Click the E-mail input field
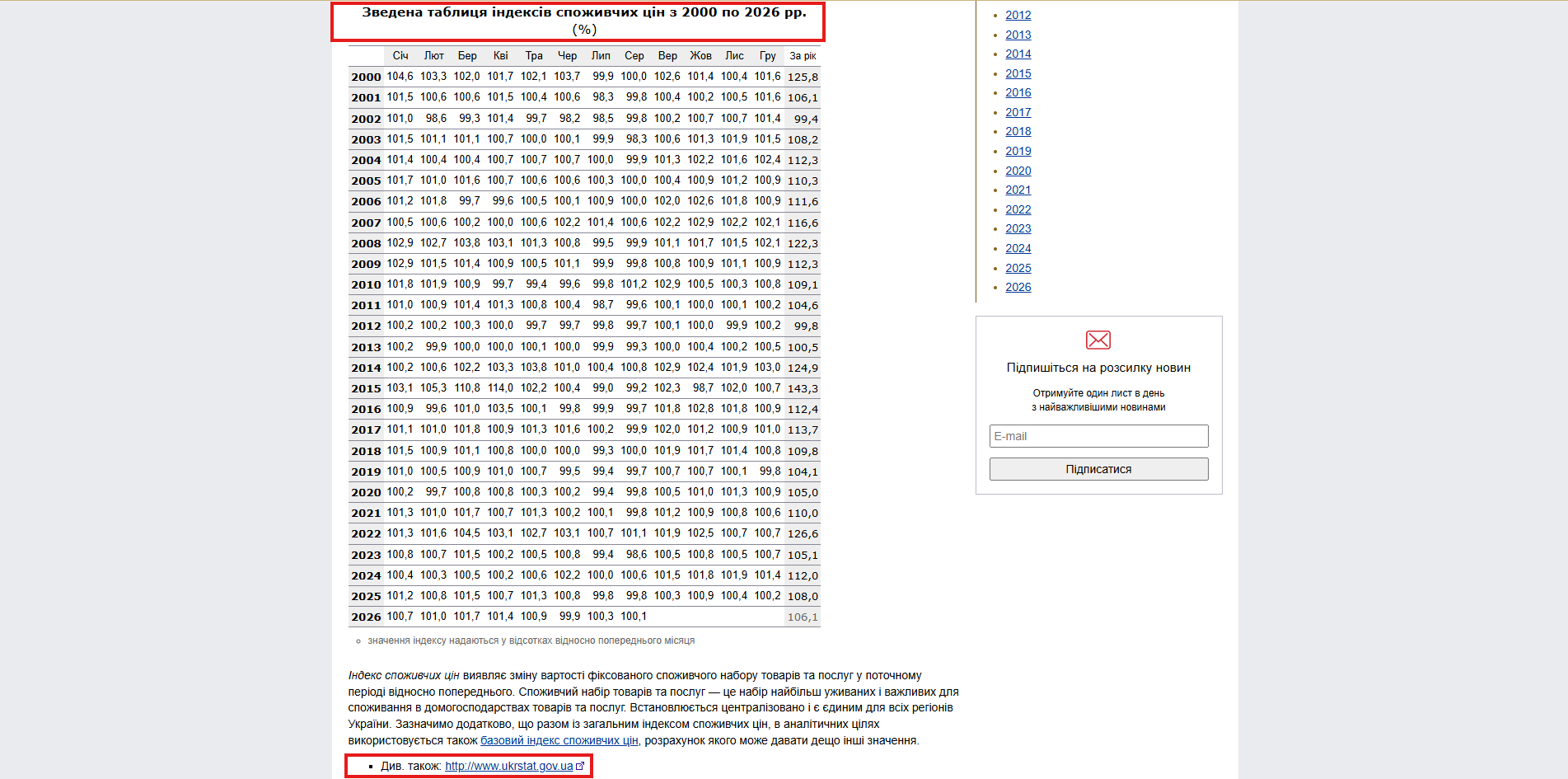This screenshot has width=1568, height=779. [1098, 436]
